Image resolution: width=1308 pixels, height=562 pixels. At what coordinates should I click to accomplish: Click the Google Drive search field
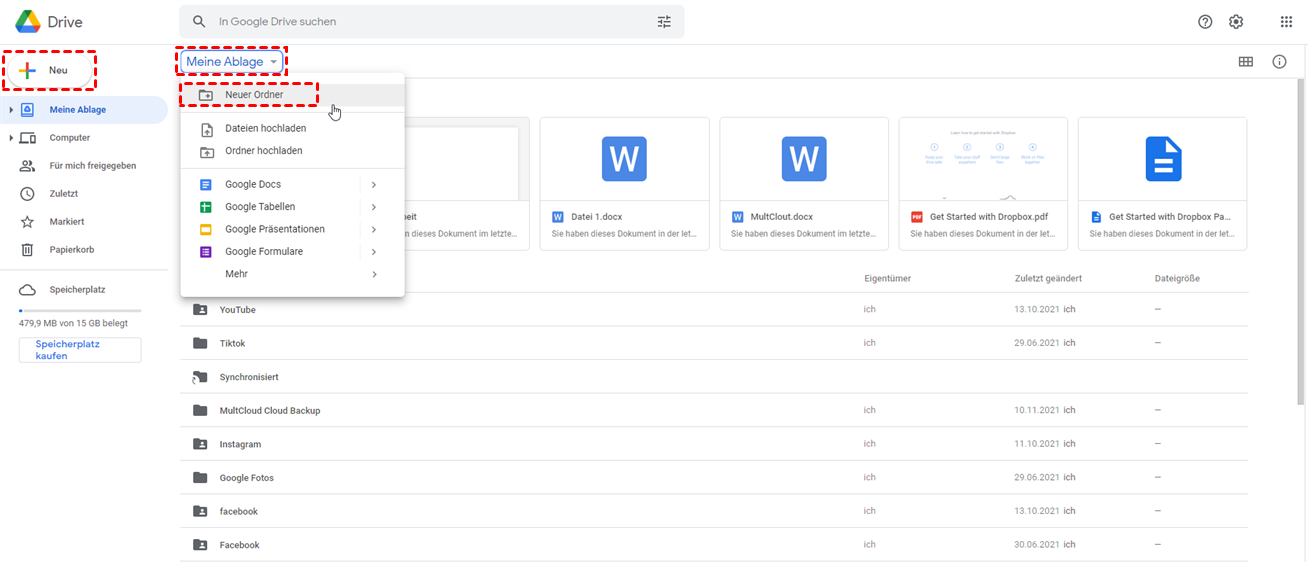point(430,22)
